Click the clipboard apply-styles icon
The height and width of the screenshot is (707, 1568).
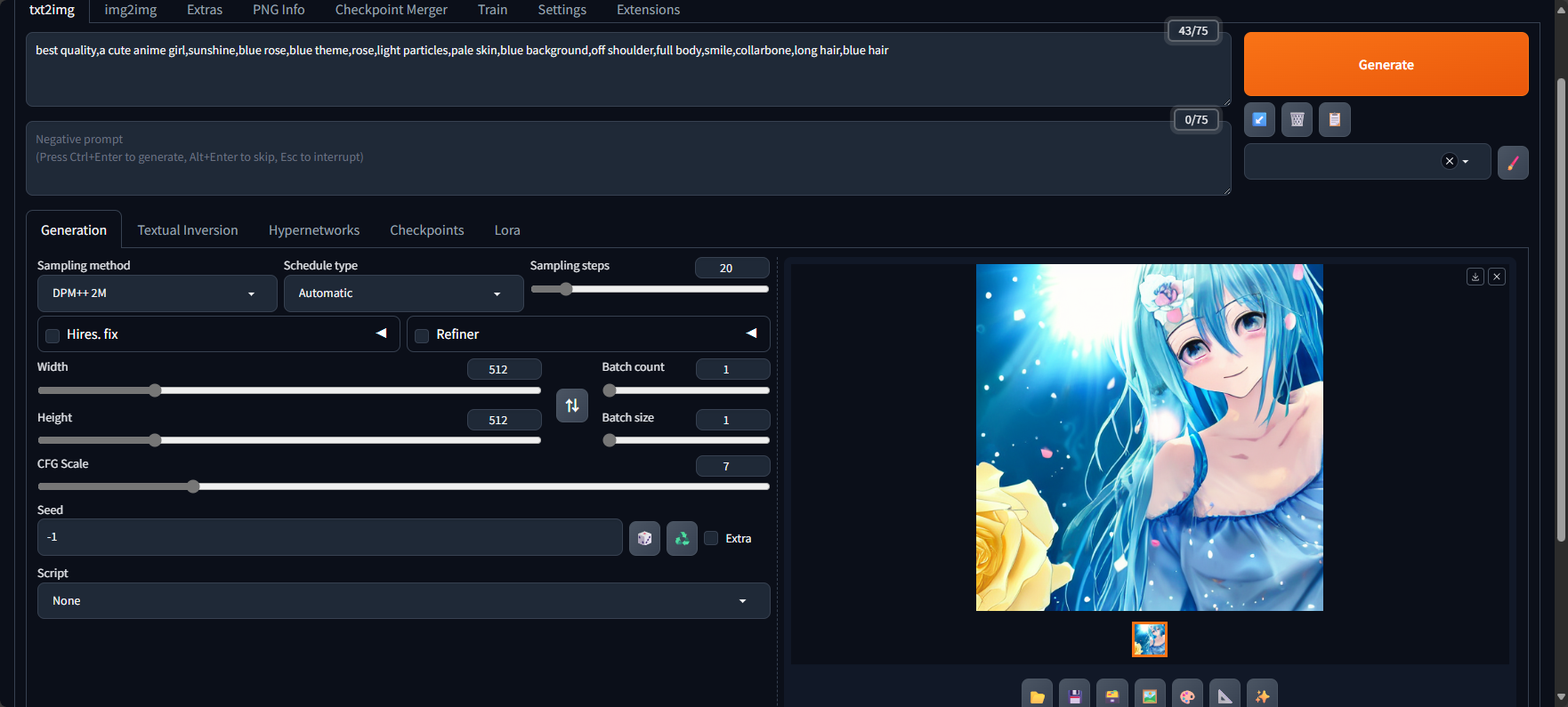[1334, 119]
